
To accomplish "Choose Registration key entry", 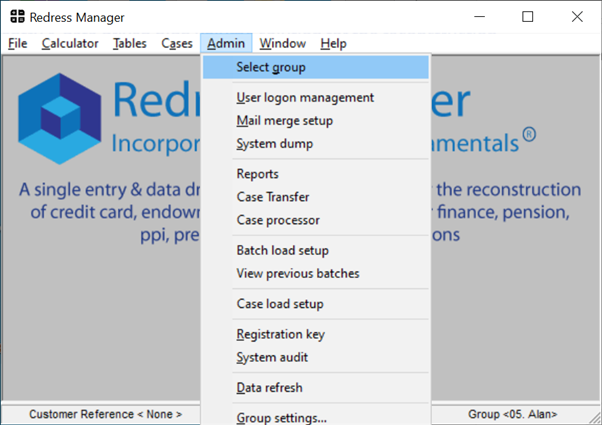I will pyautogui.click(x=316, y=334).
